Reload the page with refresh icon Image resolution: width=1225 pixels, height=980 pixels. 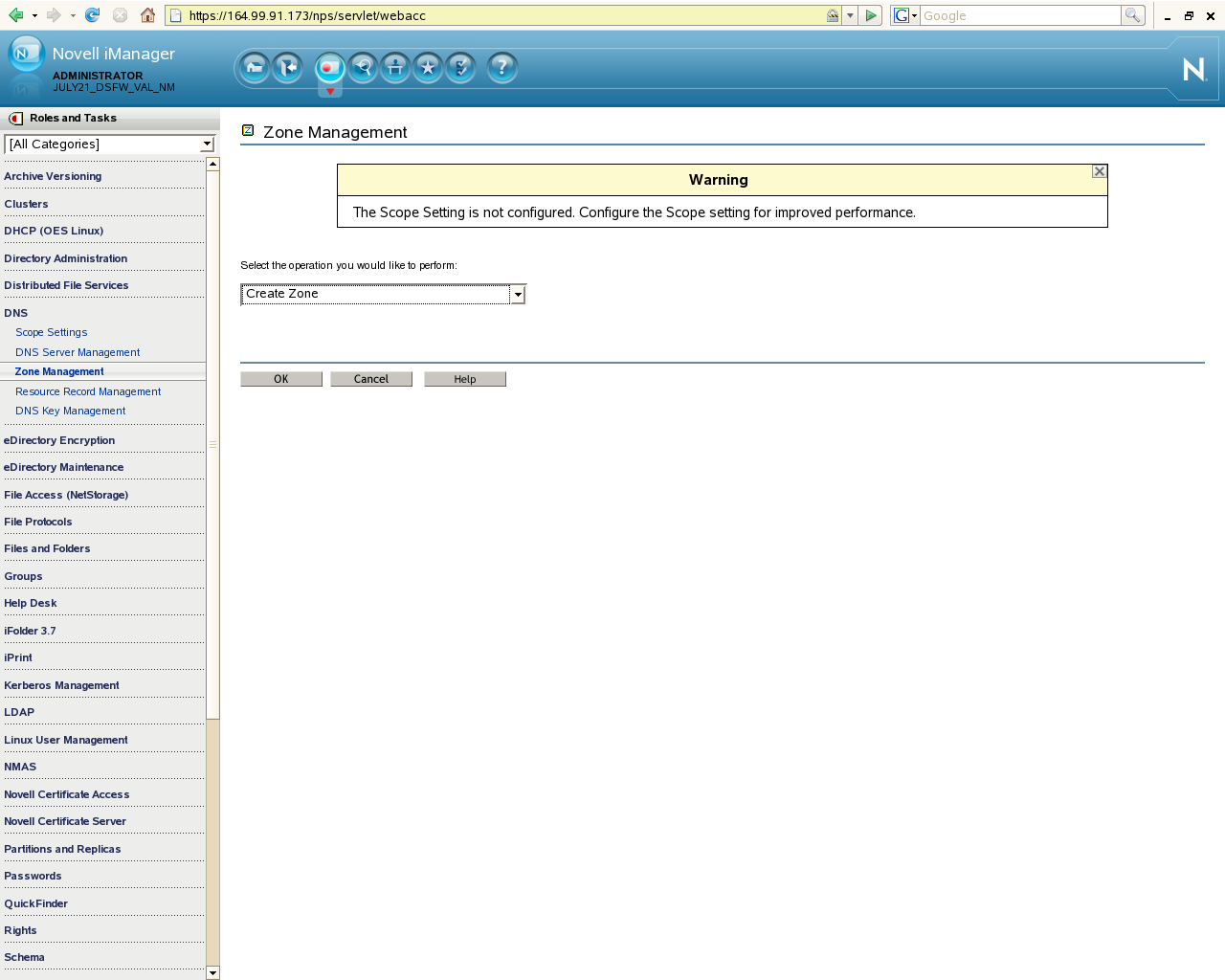coord(92,15)
